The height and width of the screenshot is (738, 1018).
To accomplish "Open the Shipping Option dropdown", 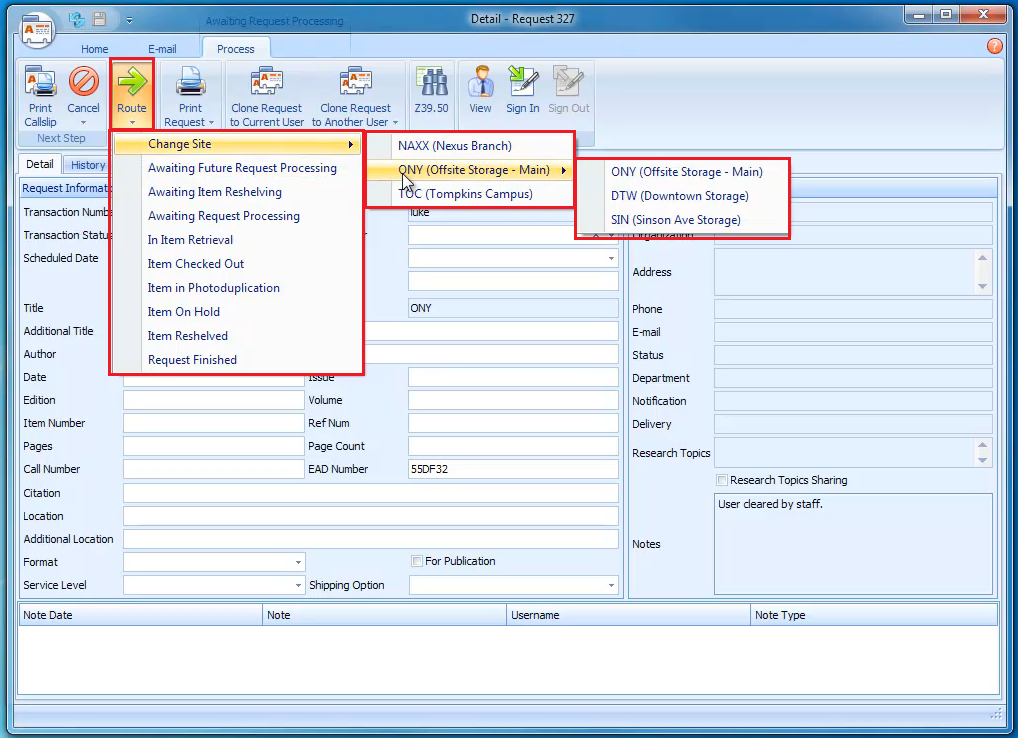I will click(x=610, y=584).
